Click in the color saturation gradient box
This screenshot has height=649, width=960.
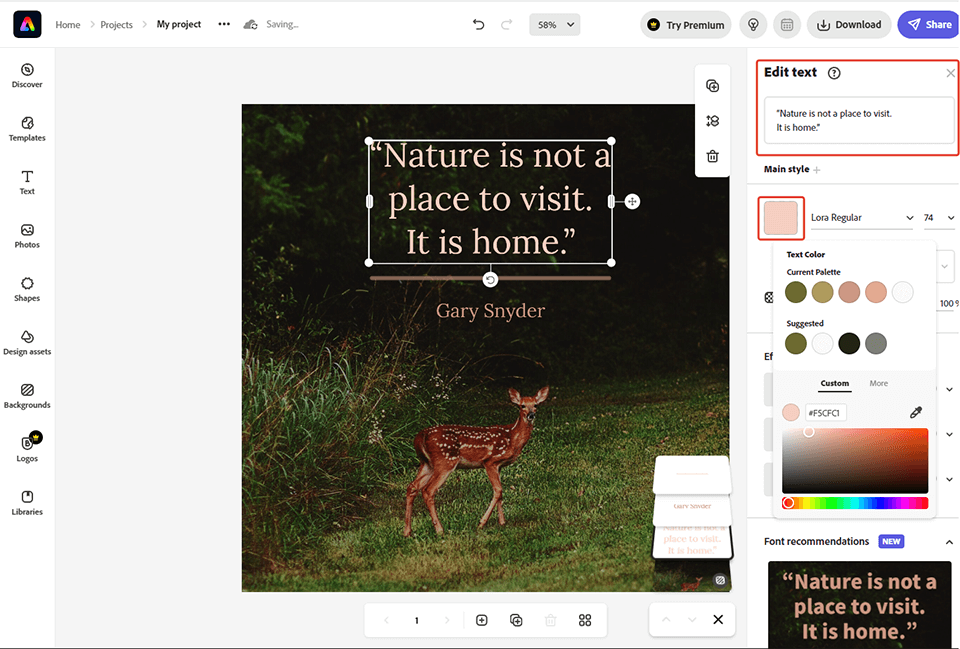[855, 461]
